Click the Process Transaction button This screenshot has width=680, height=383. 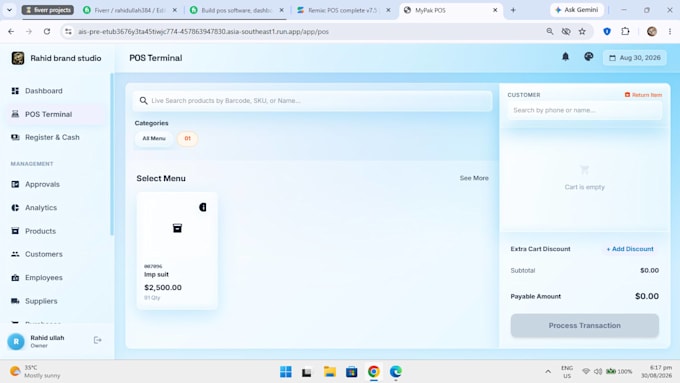coord(585,325)
